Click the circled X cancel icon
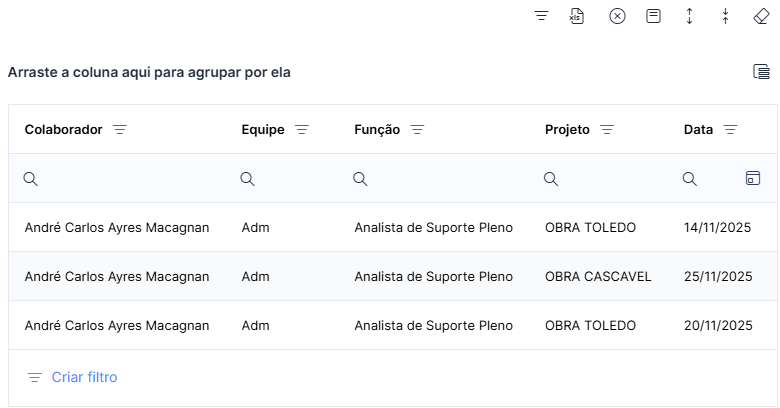Image resolution: width=780 pixels, height=408 pixels. pyautogui.click(x=617, y=16)
